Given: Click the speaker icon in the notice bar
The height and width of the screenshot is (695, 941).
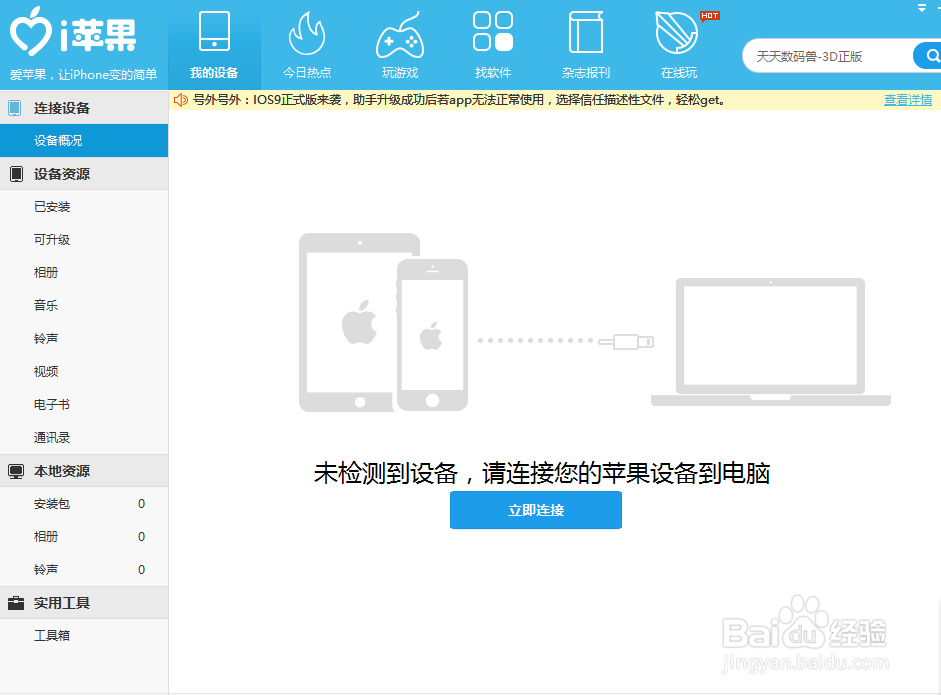Looking at the screenshot, I should (x=182, y=100).
